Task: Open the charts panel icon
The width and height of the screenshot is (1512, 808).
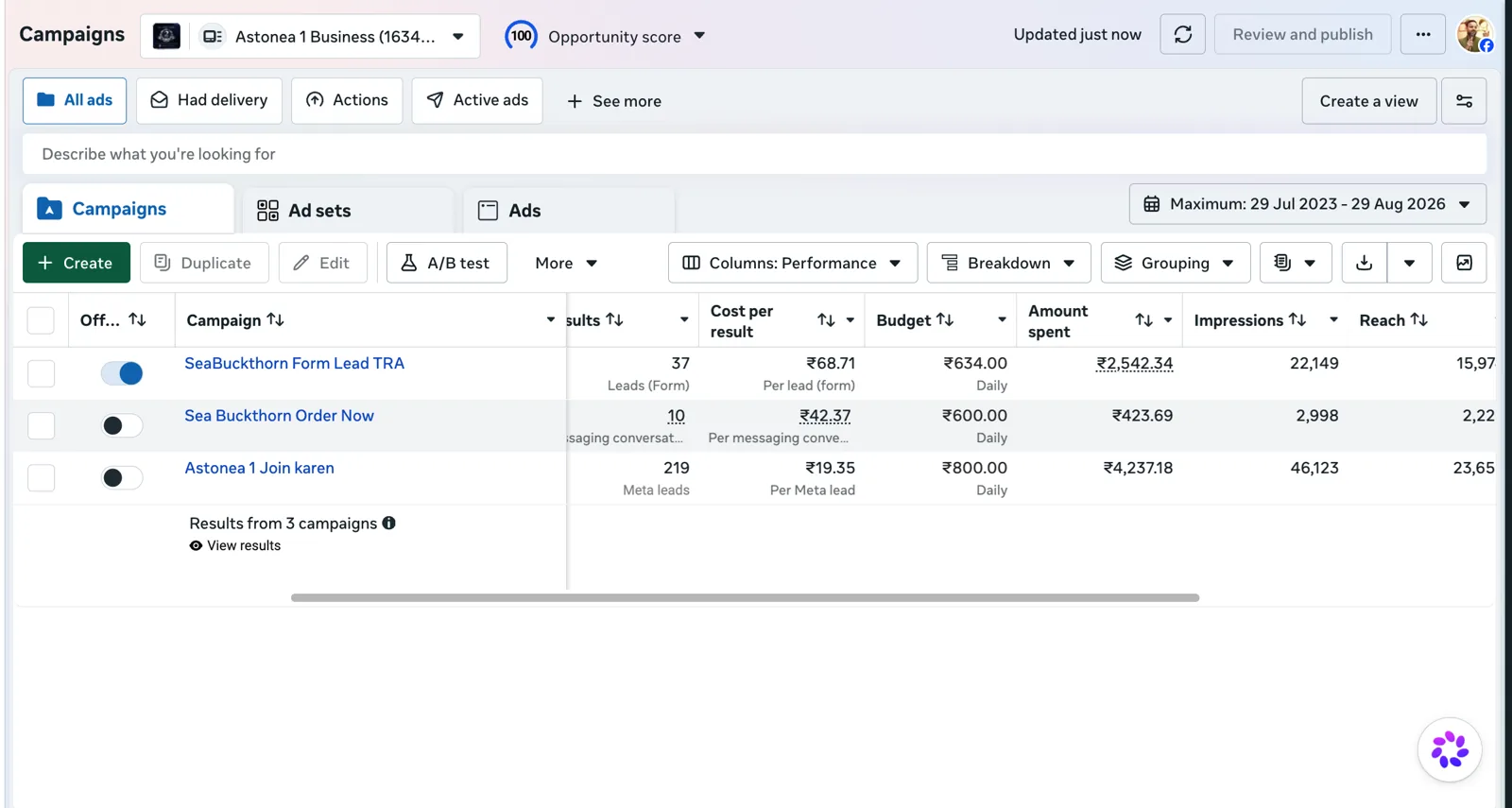Action: (1464, 263)
